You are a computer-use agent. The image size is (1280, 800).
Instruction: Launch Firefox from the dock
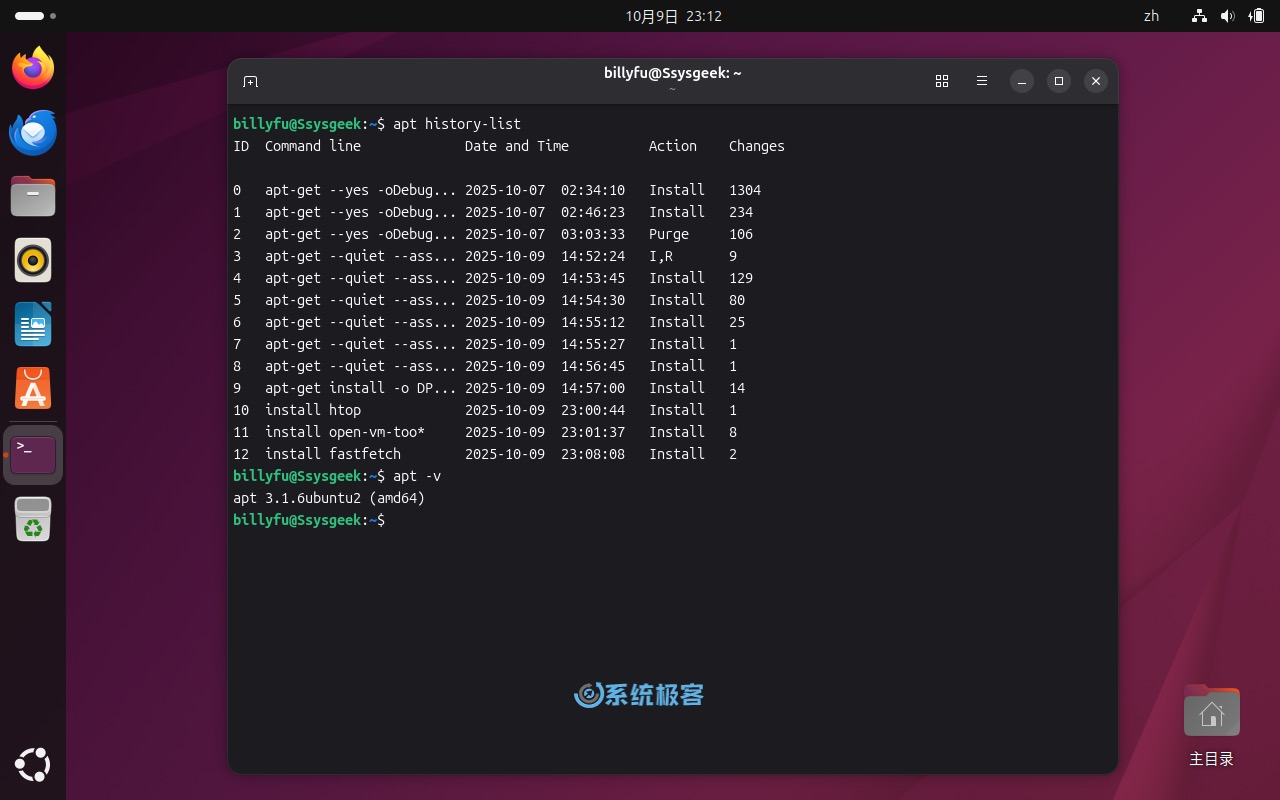(33, 68)
